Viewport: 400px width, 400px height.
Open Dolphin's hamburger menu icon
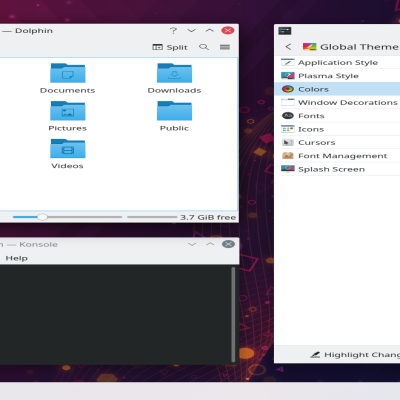pos(225,47)
